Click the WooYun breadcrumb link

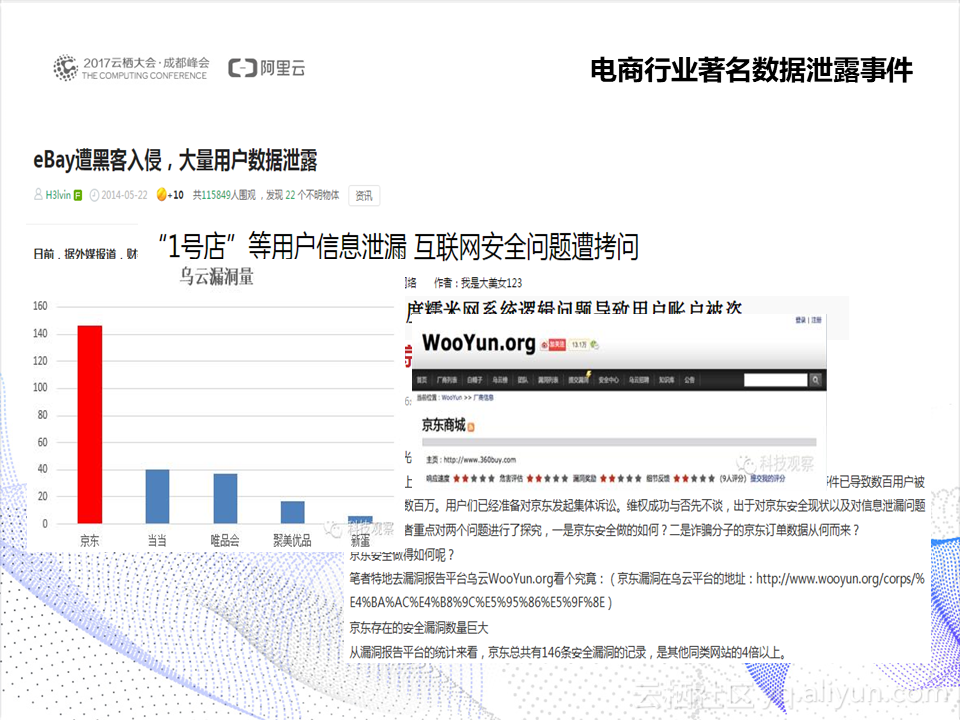[x=452, y=398]
